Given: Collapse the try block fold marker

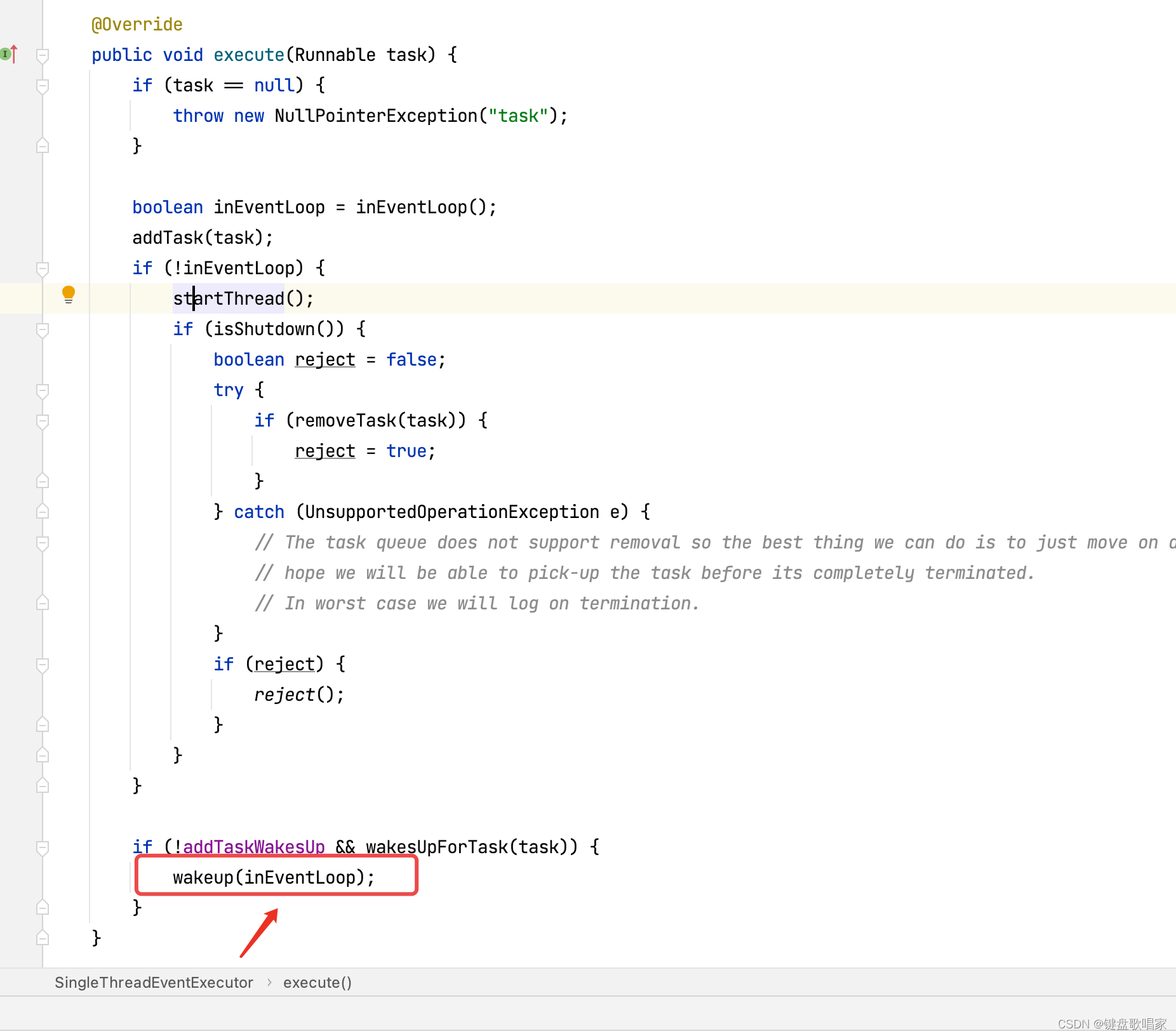Looking at the screenshot, I should click(43, 390).
